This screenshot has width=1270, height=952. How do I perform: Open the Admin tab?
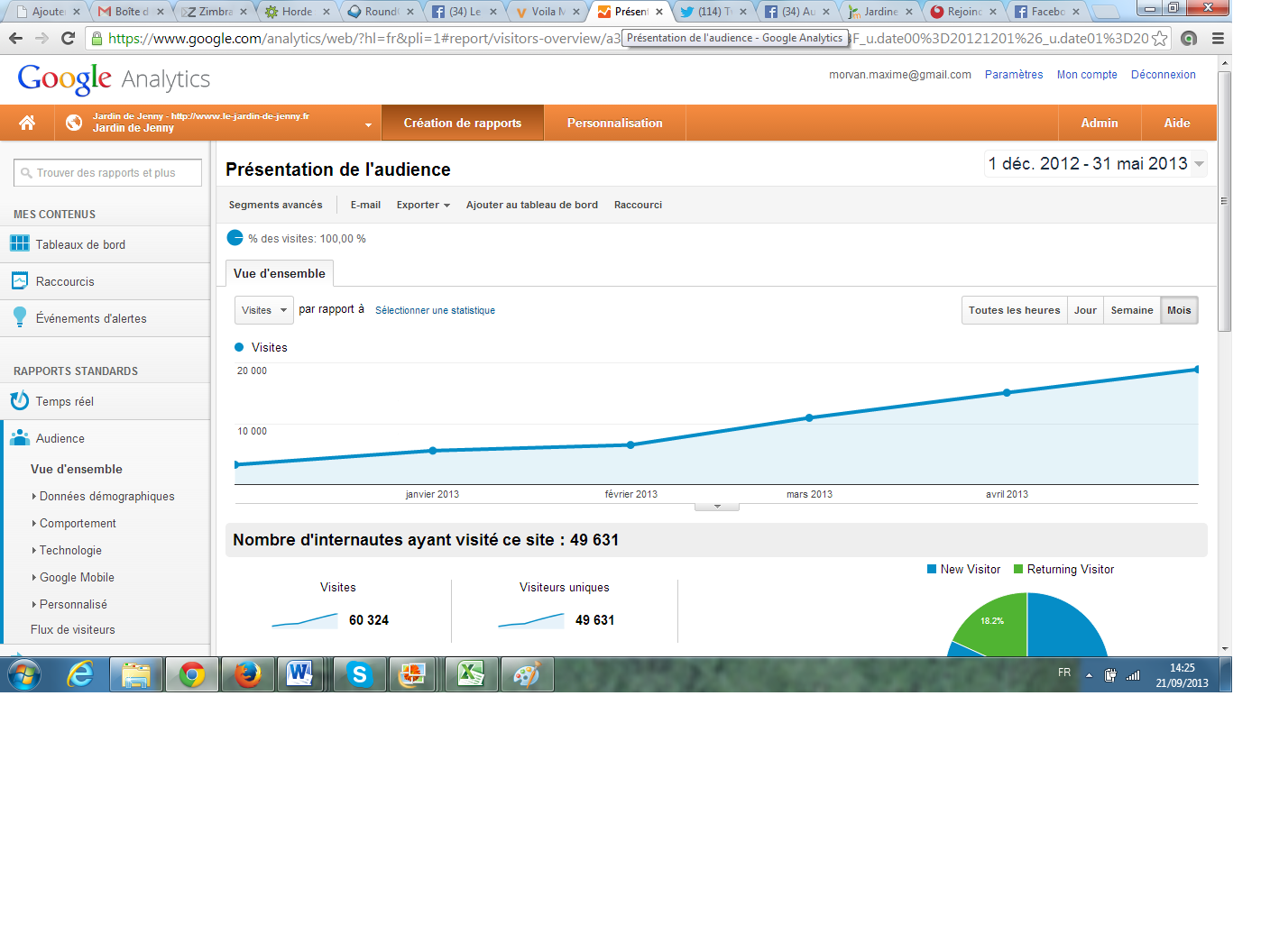[1099, 124]
